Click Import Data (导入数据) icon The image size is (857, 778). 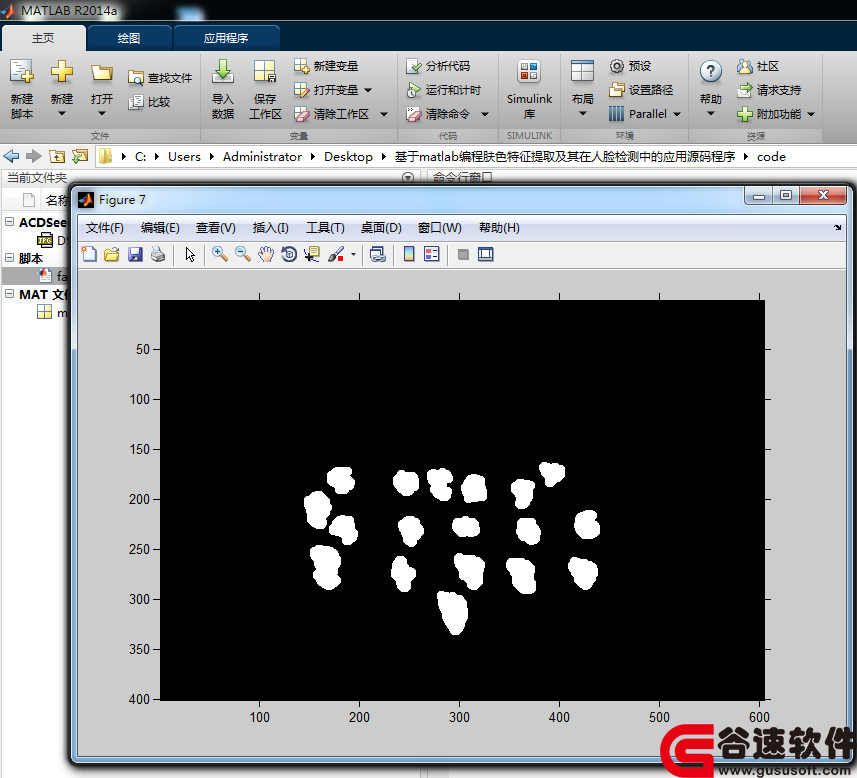[x=223, y=72]
